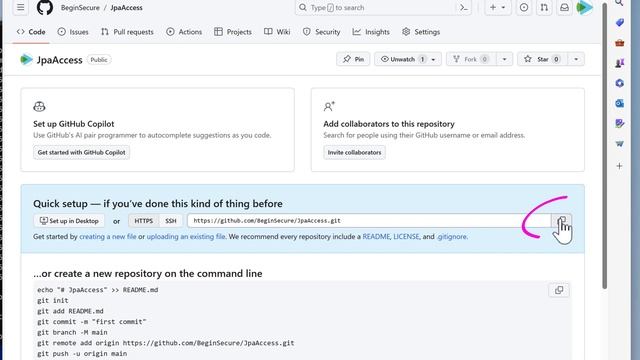Open the Wiki tab
Screen dimensions: 640x360
click(x=277, y=32)
